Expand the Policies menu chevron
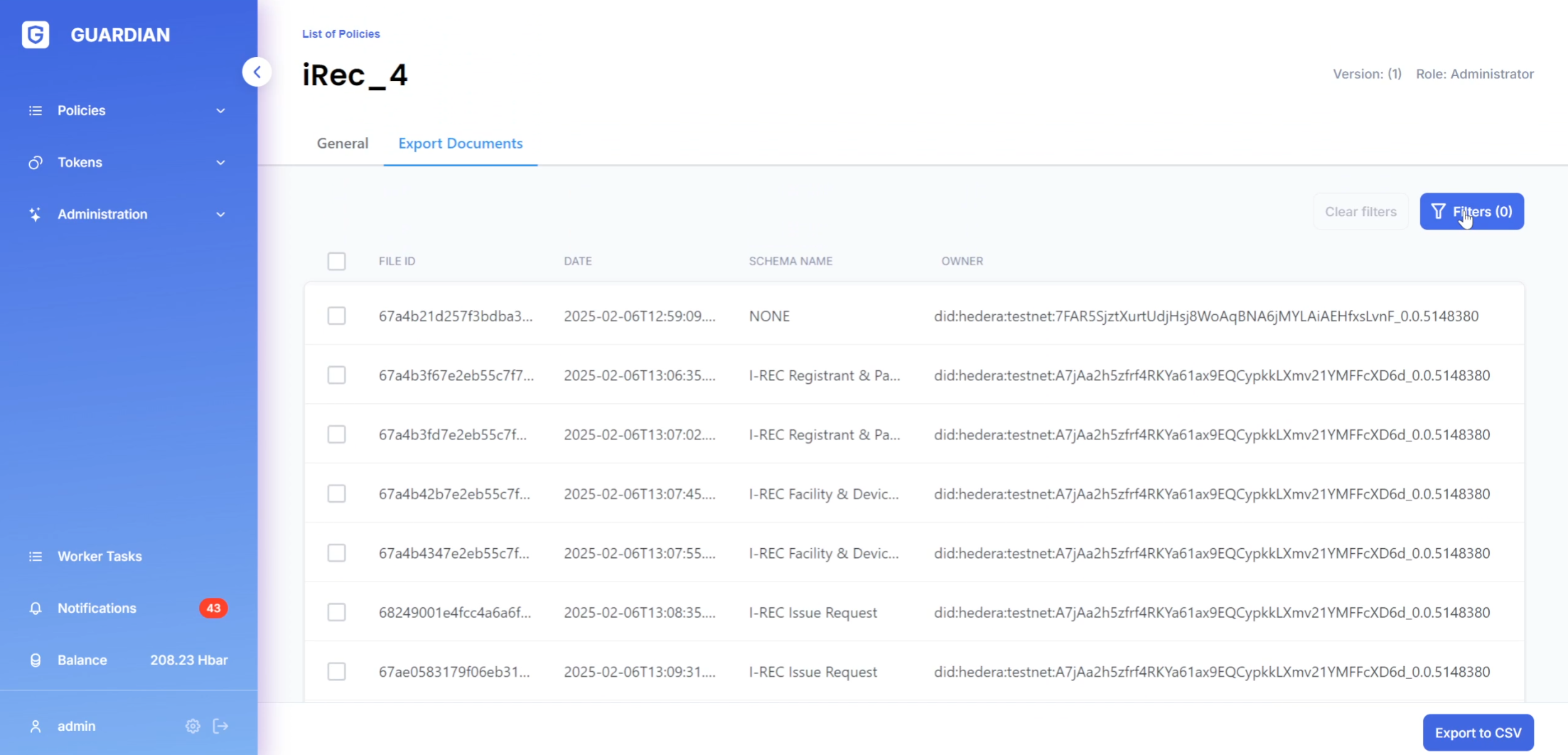The image size is (1568, 755). (x=220, y=111)
